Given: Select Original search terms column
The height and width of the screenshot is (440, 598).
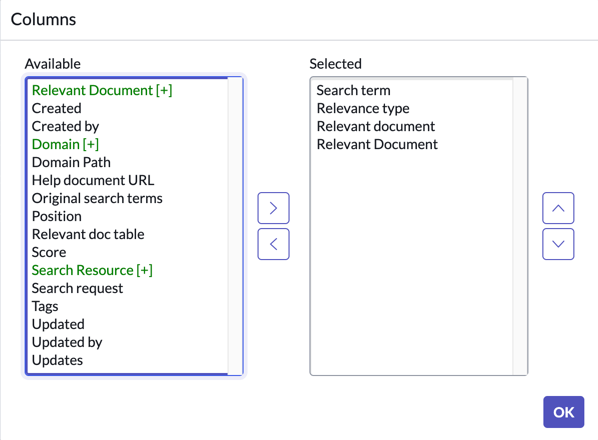Looking at the screenshot, I should [97, 198].
